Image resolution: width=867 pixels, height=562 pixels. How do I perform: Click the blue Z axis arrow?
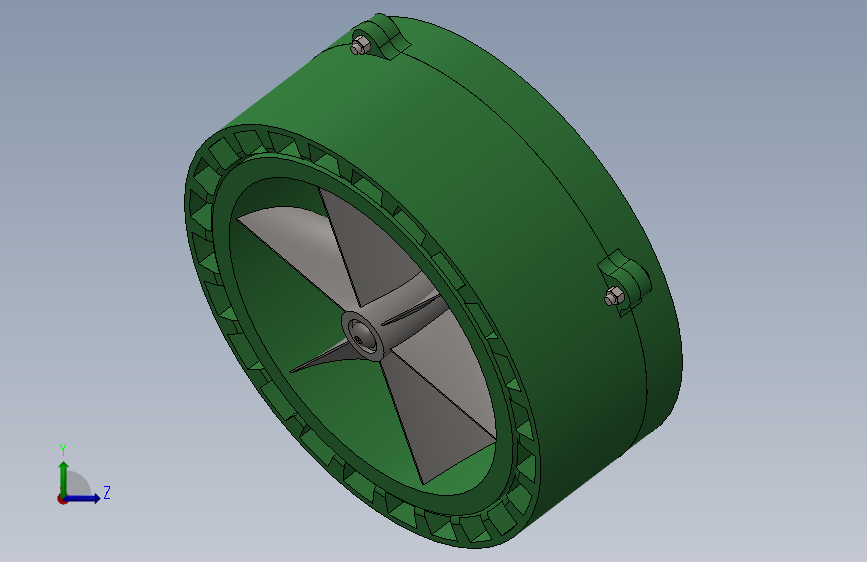[x=83, y=498]
